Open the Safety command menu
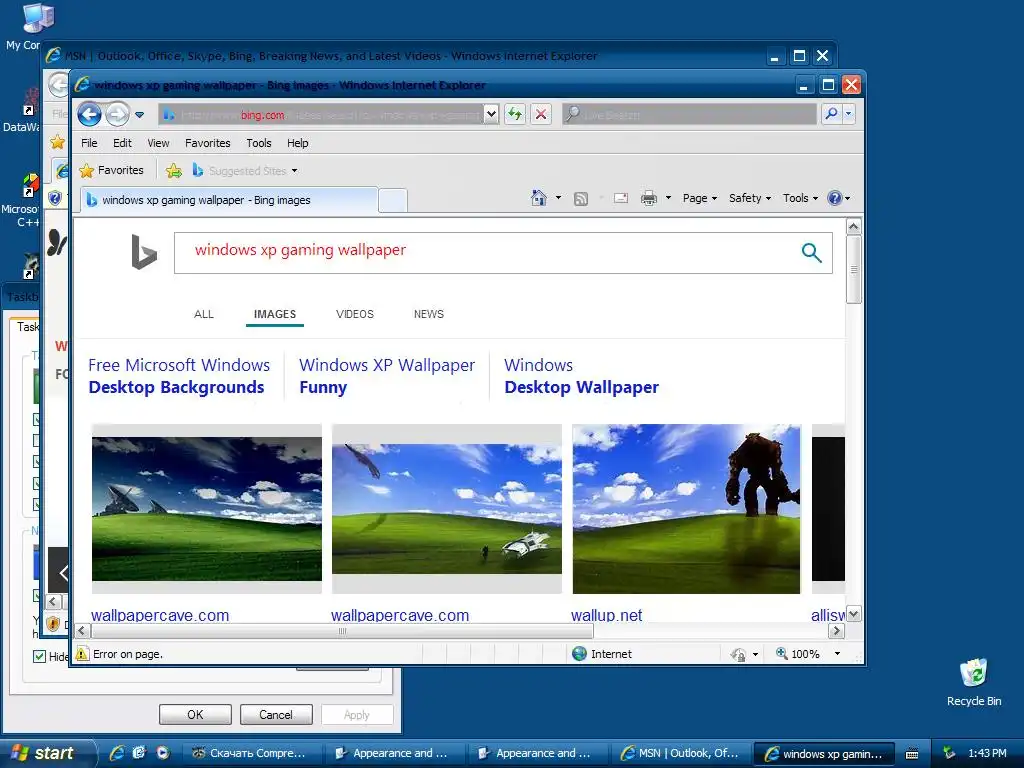Image resolution: width=1024 pixels, height=768 pixels. tap(750, 198)
